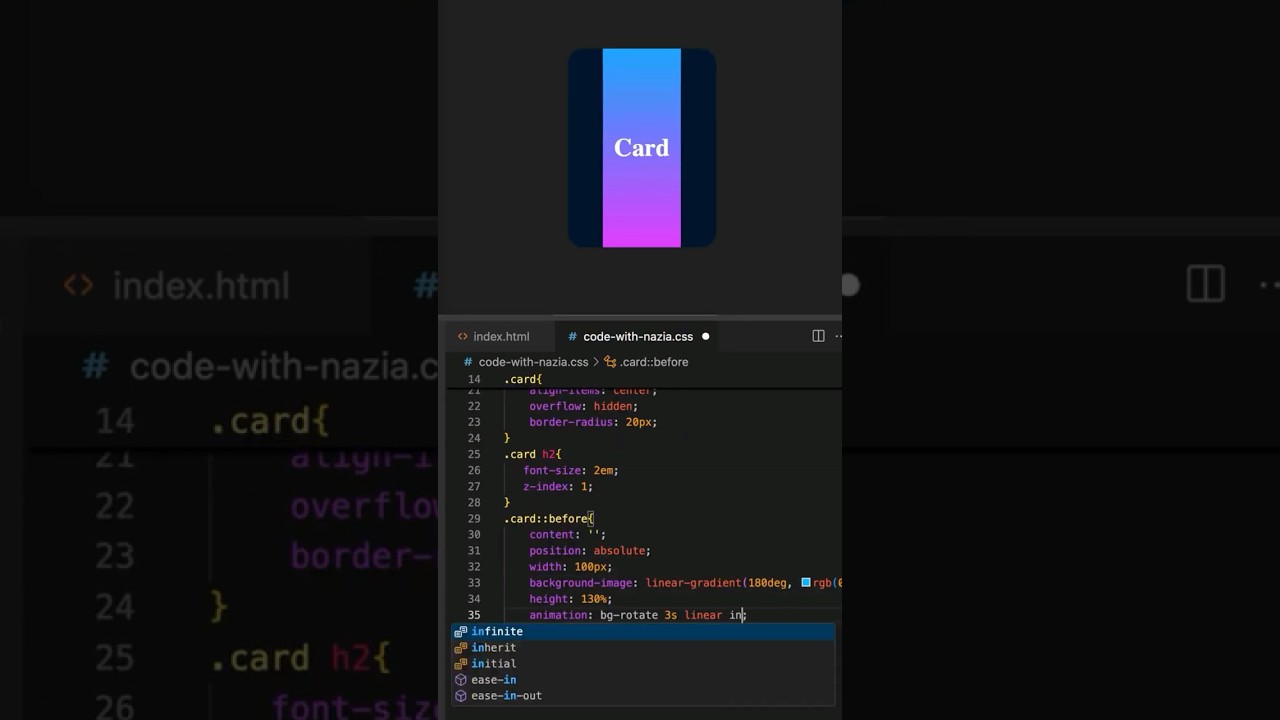1280x720 pixels.
Task: Click code-with-nazia.css in the breadcrumb
Action: click(x=533, y=362)
